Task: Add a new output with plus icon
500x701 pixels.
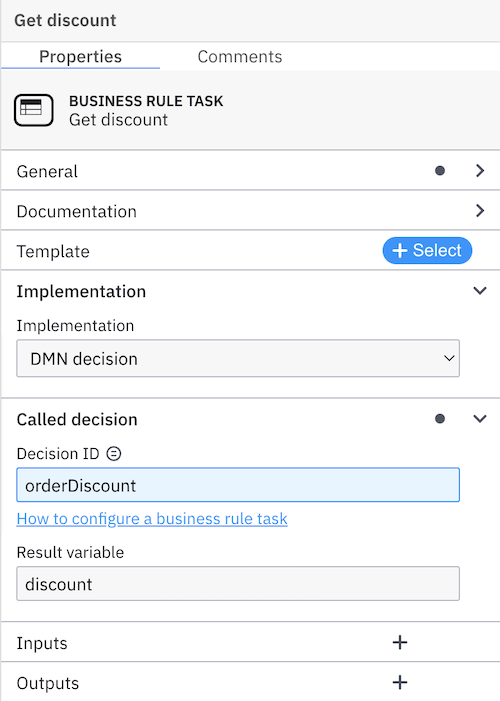Action: pyautogui.click(x=400, y=682)
